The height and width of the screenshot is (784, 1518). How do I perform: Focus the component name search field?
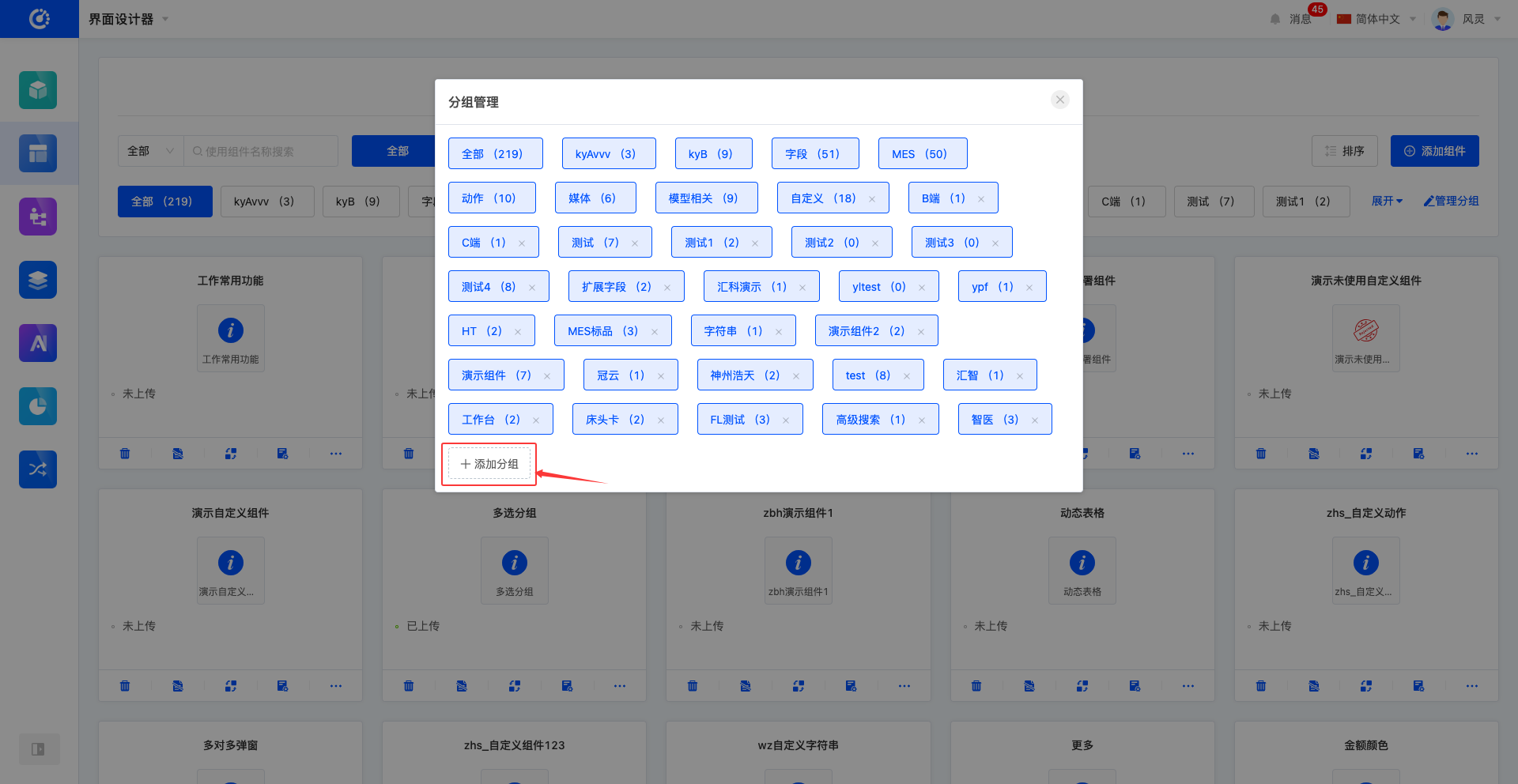point(265,151)
